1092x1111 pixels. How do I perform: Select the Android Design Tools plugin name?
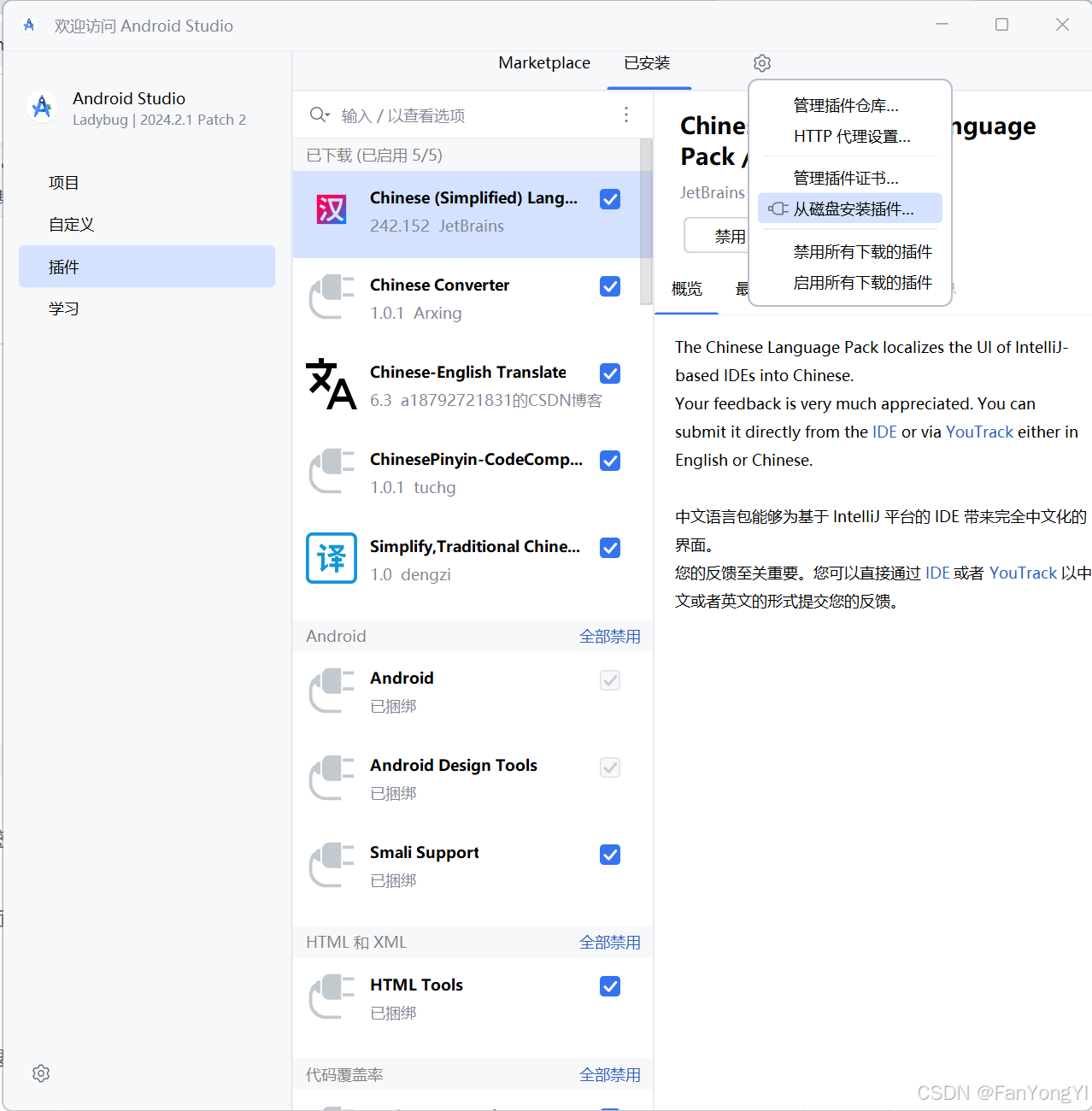(454, 766)
